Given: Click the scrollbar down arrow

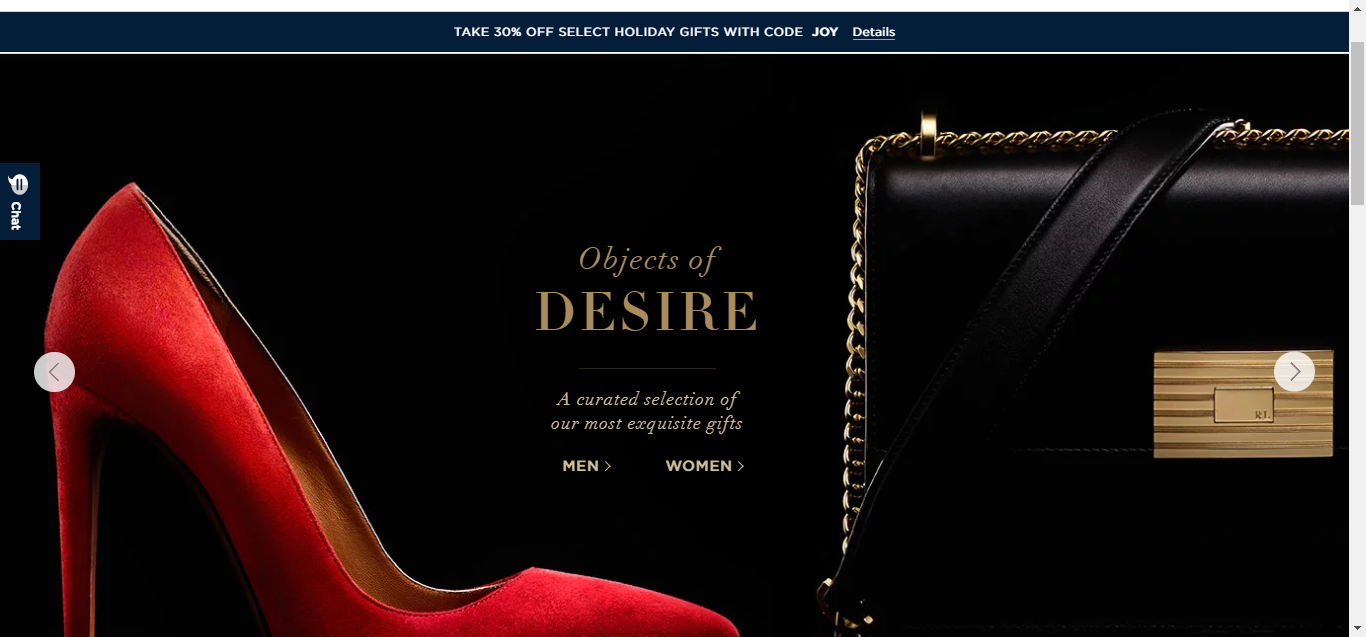Looking at the screenshot, I should pos(1357,629).
